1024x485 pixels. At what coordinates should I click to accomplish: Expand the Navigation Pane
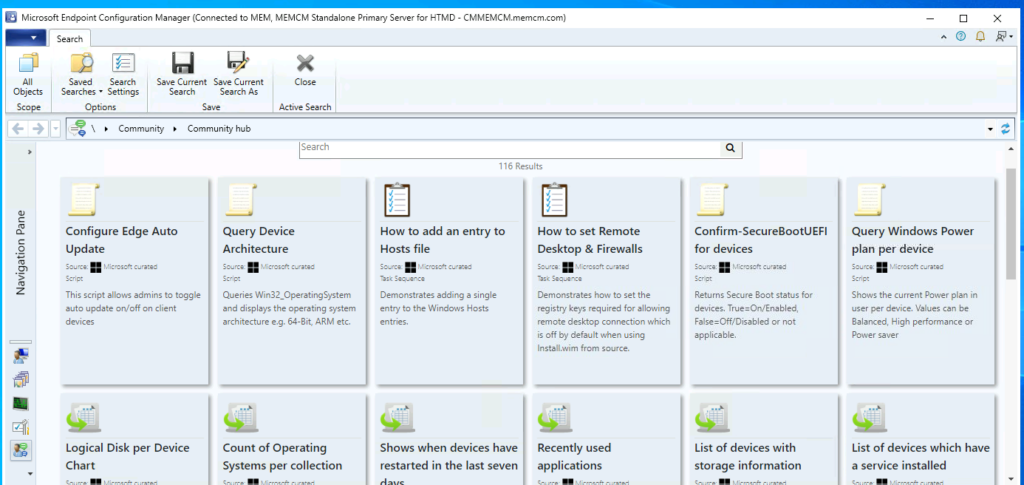tap(29, 151)
